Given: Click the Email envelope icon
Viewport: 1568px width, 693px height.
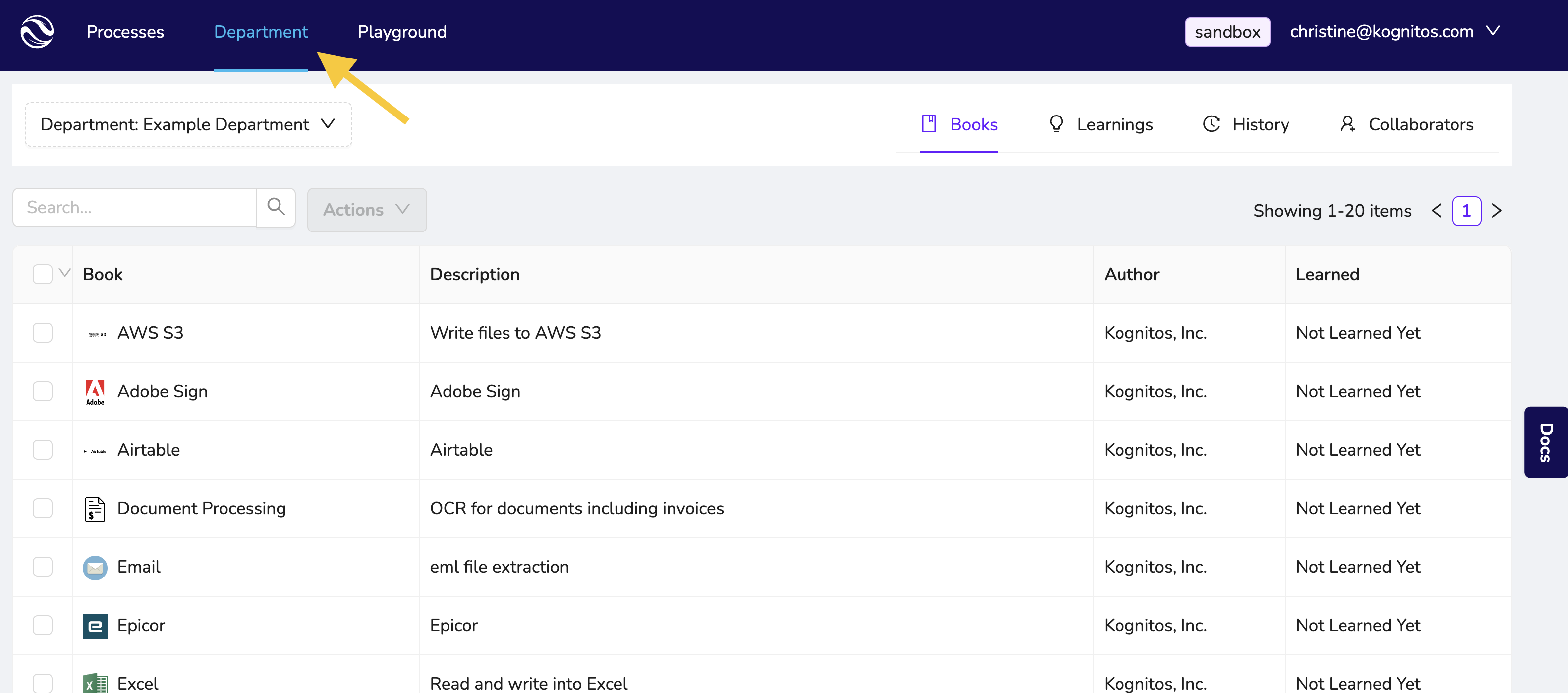Looking at the screenshot, I should tap(95, 567).
